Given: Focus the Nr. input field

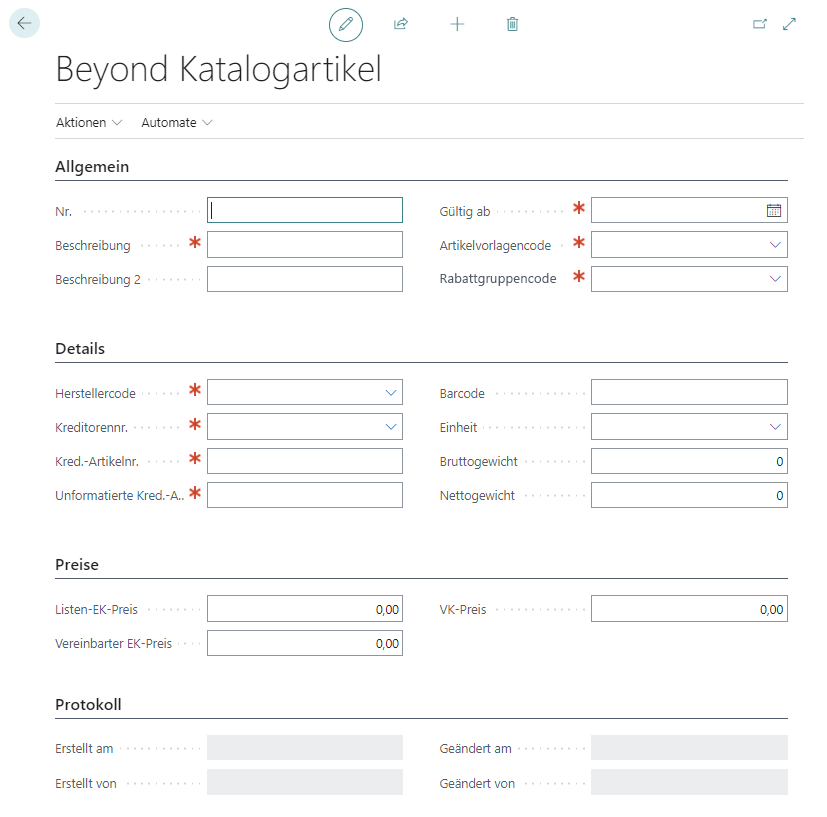Looking at the screenshot, I should [x=305, y=210].
